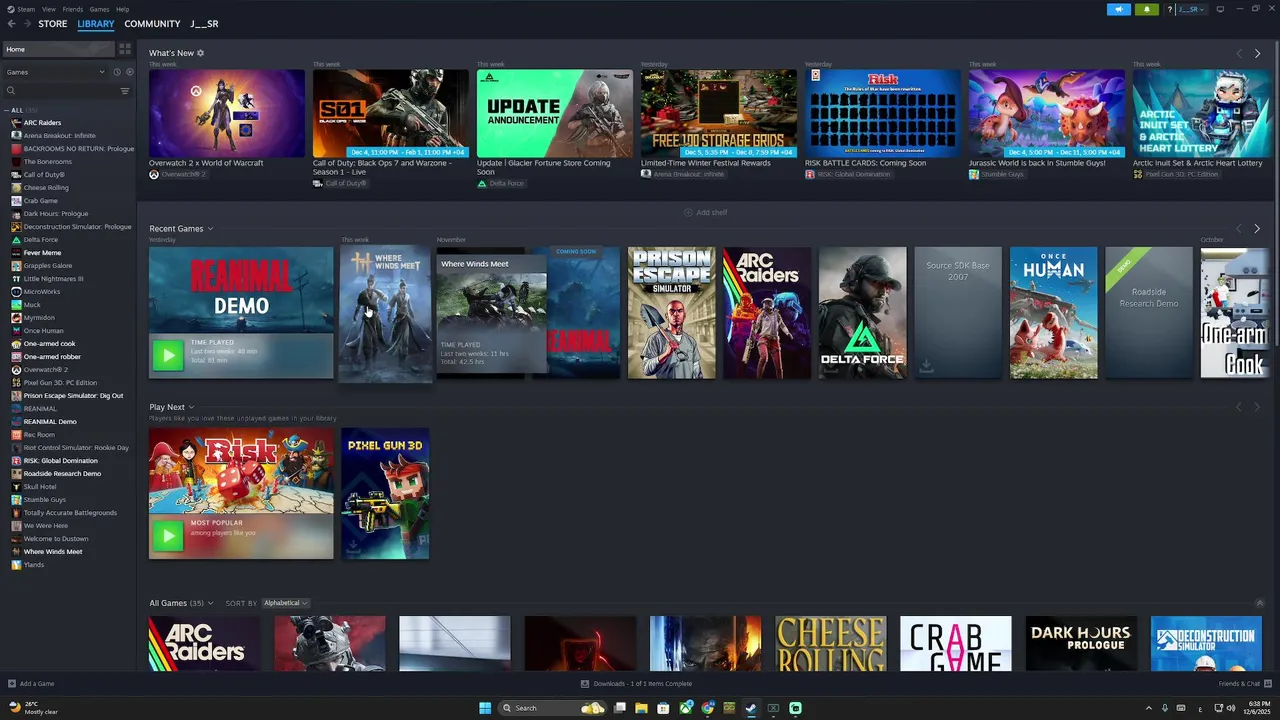
Task: Click the Home button in sidebar
Action: pyautogui.click(x=59, y=49)
